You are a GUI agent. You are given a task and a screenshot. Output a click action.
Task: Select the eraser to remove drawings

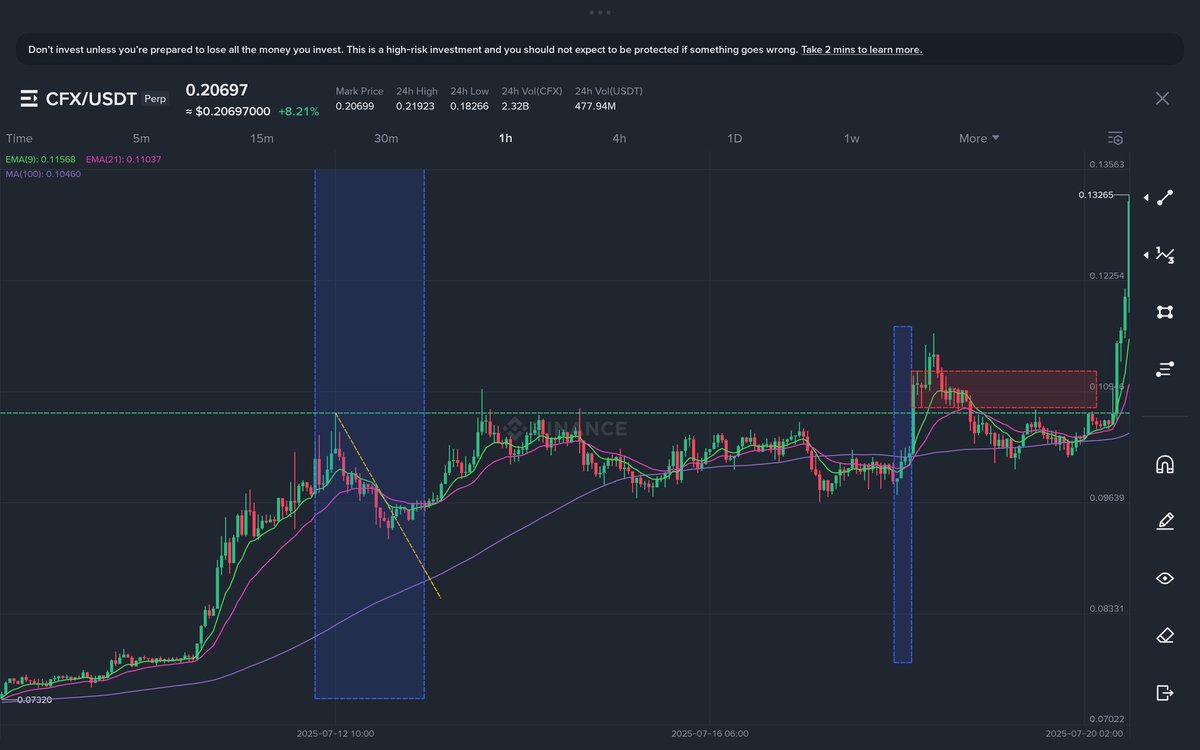coord(1165,635)
